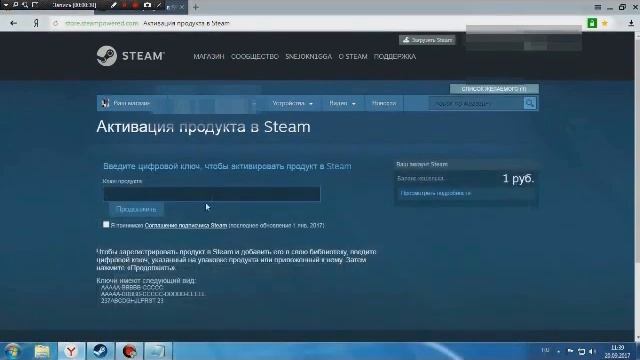Image resolution: width=640 pixels, height=360 pixels.
Task: Open the Список желаемого wishlist button
Action: [x=494, y=89]
